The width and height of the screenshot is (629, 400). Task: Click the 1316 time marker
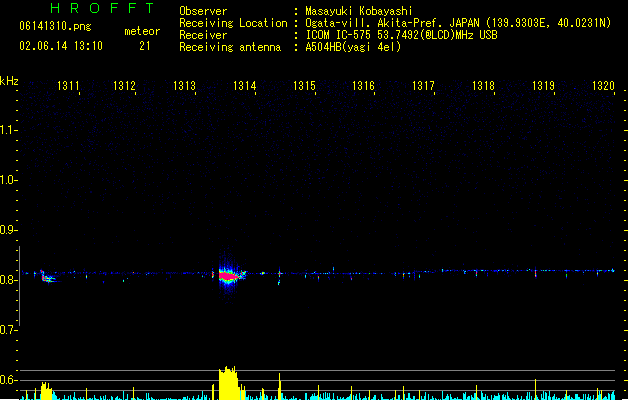363,86
